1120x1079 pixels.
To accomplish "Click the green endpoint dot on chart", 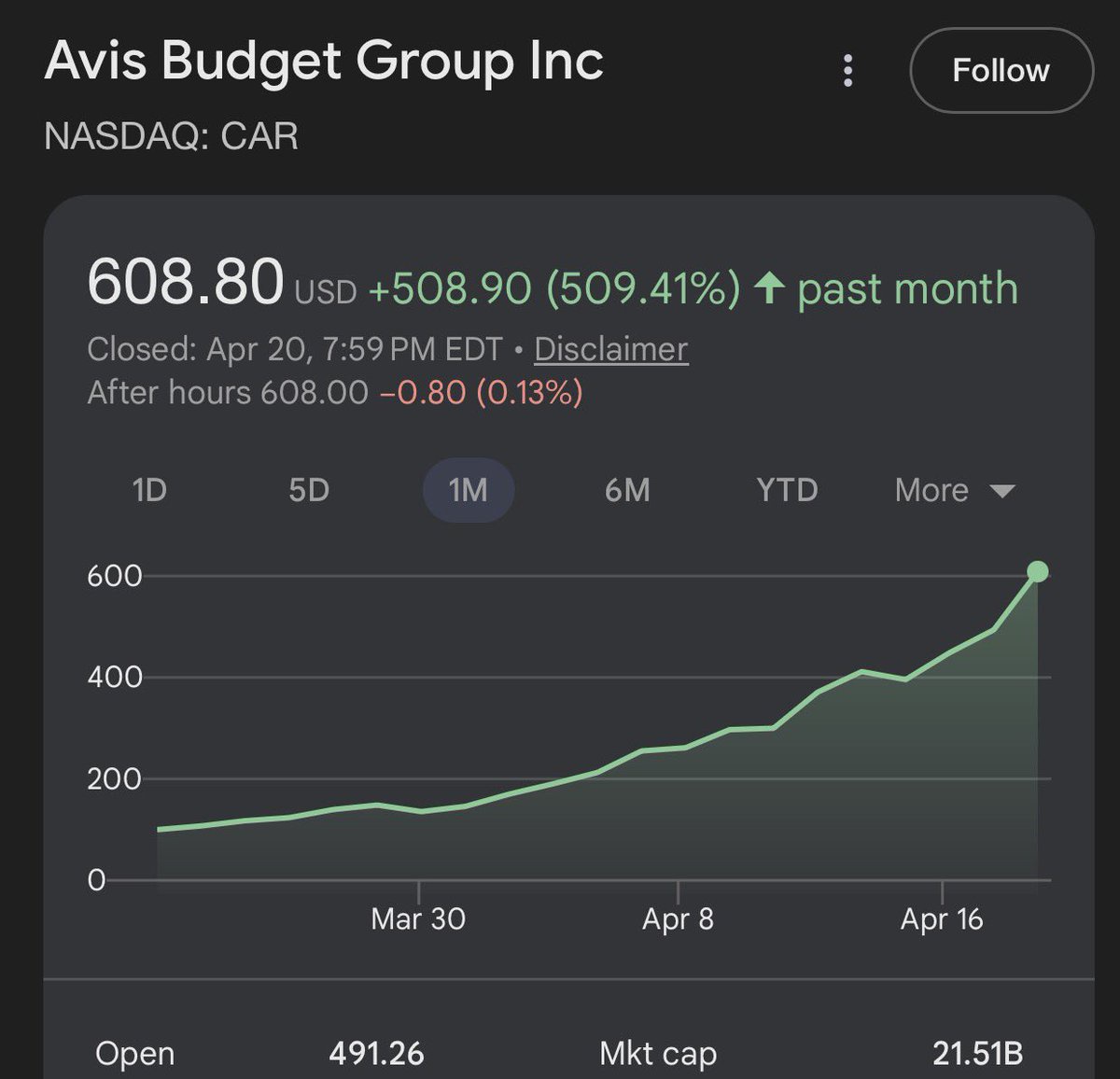I will pyautogui.click(x=1037, y=571).
